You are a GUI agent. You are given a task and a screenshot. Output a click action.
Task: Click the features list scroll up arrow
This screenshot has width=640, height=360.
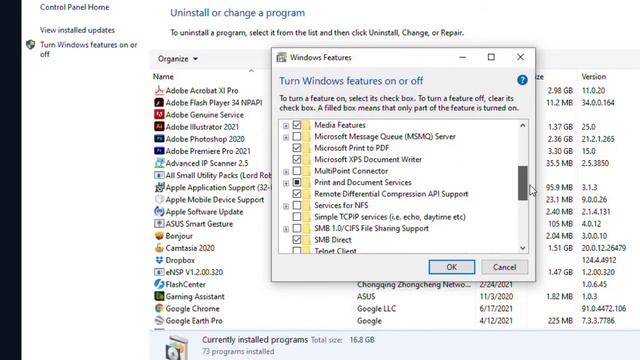click(x=522, y=125)
